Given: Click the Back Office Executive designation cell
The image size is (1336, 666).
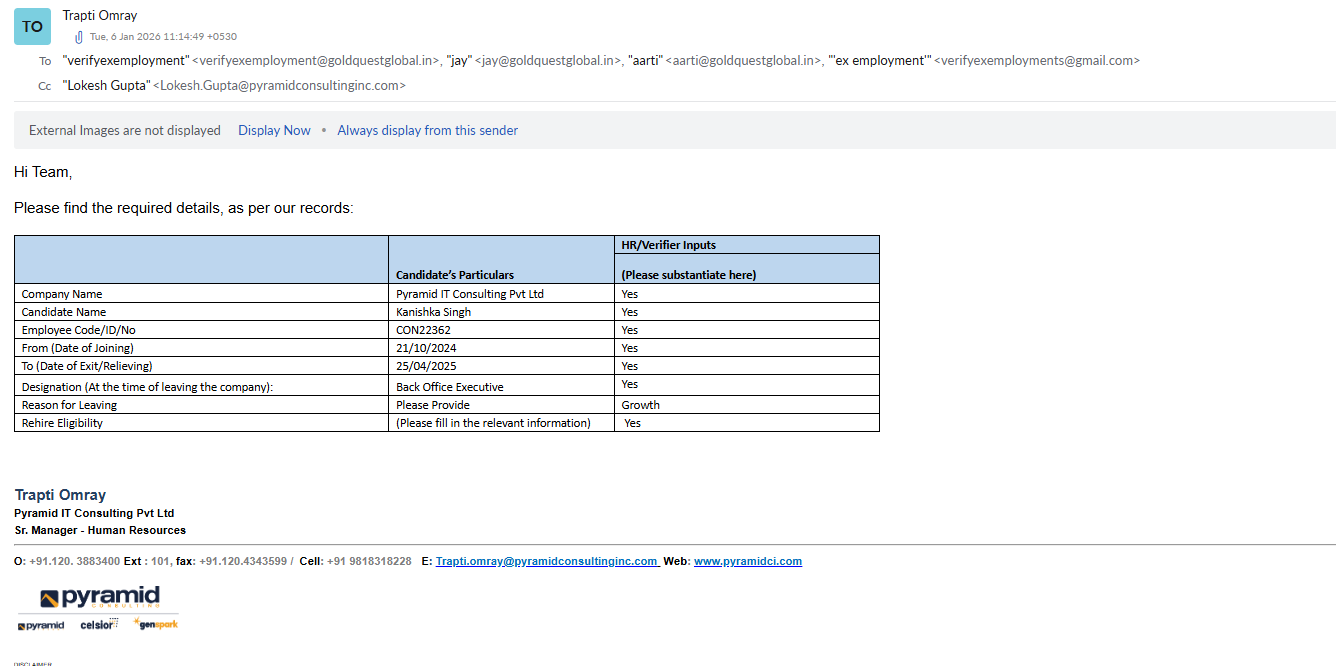Looking at the screenshot, I should (x=450, y=387).
